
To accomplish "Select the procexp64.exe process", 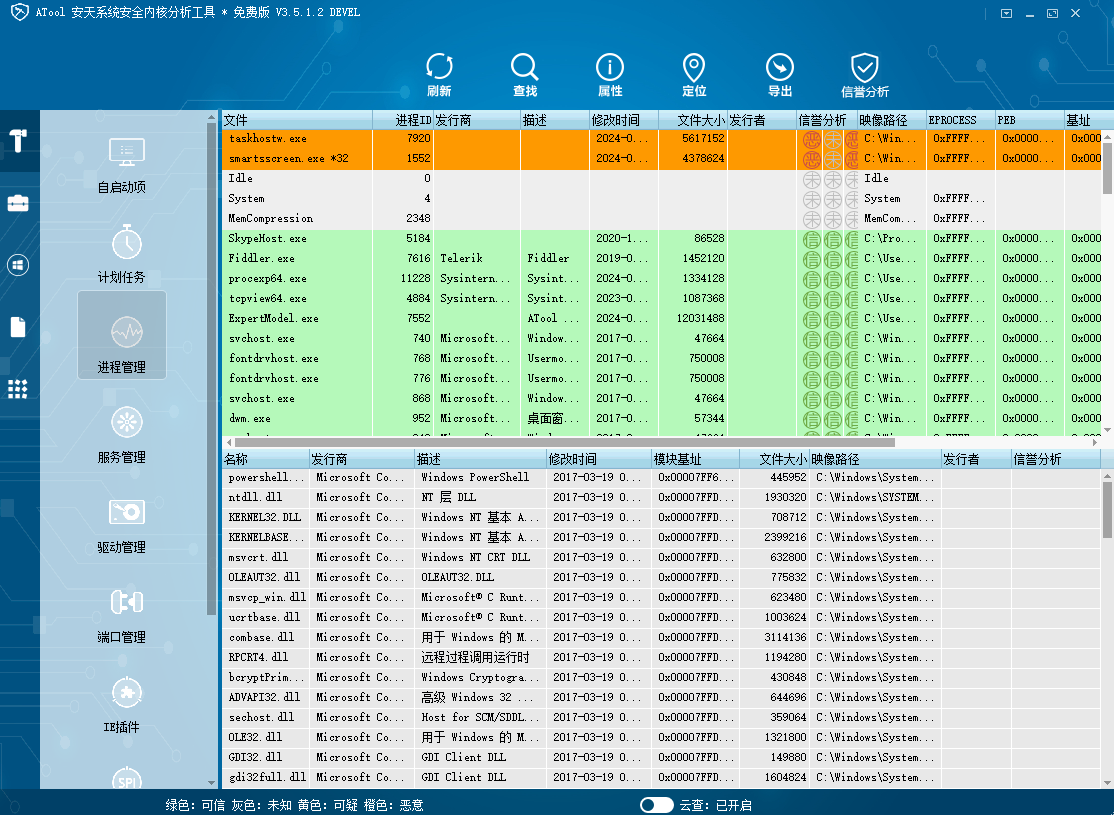I will pos(661,279).
